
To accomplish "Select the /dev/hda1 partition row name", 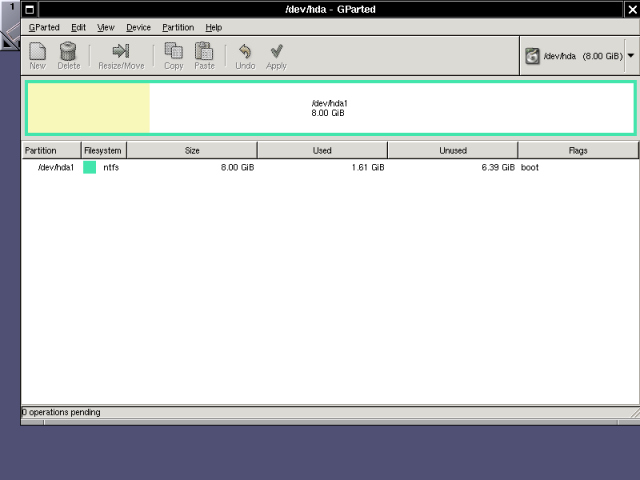I will tap(56, 167).
